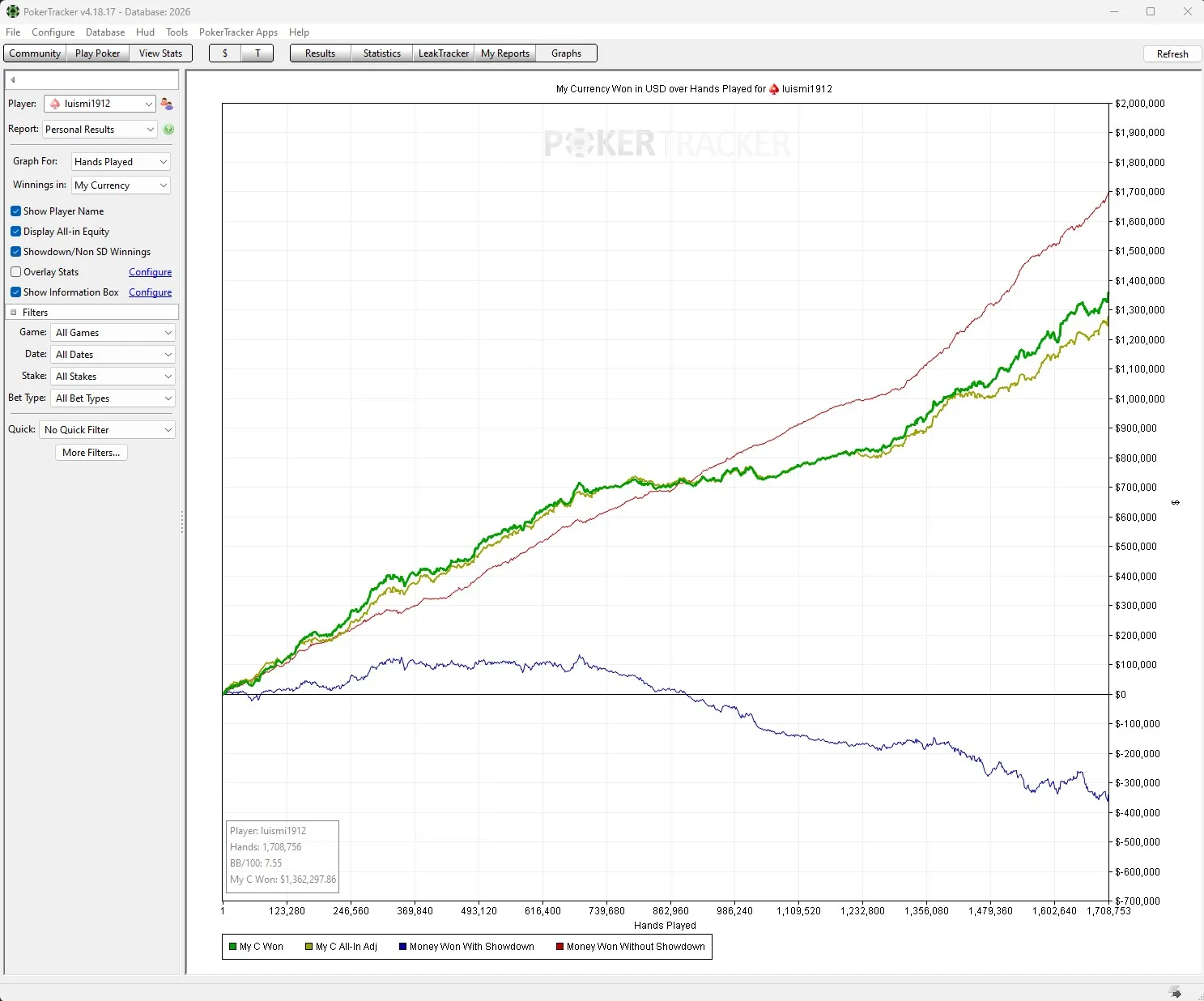Open the Database menu

point(105,32)
